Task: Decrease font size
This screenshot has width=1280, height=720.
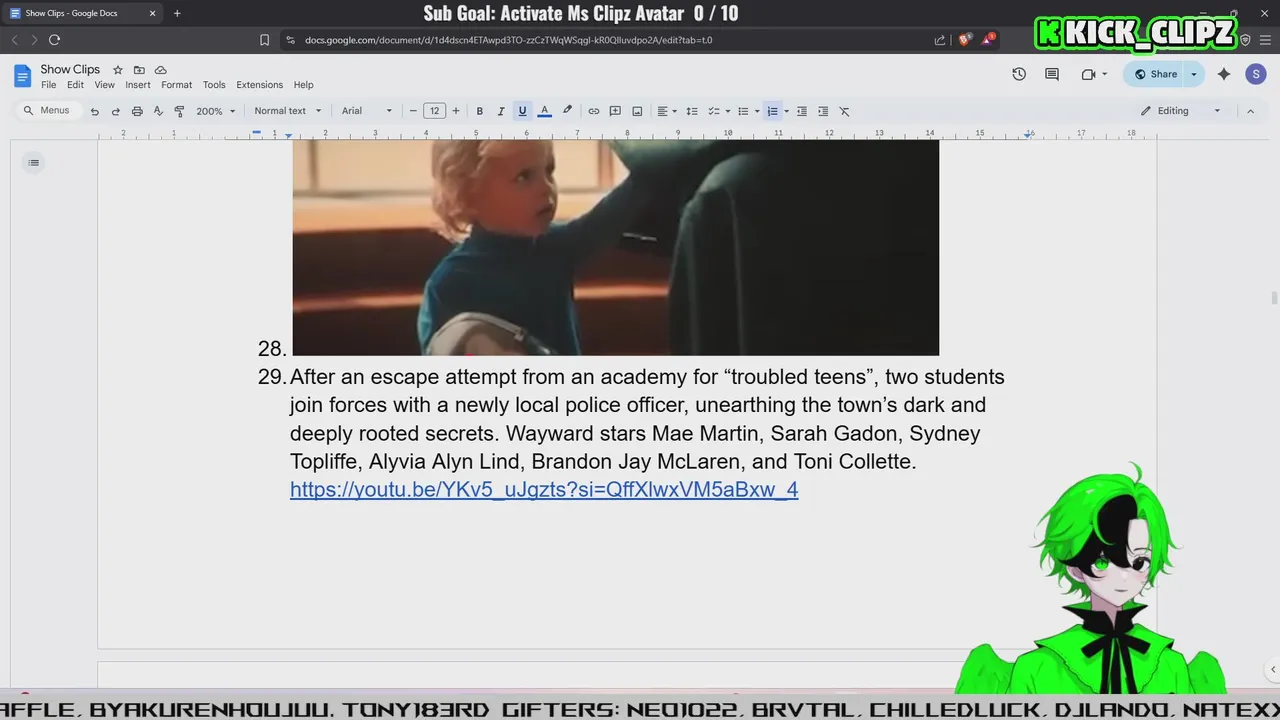Action: (x=413, y=111)
